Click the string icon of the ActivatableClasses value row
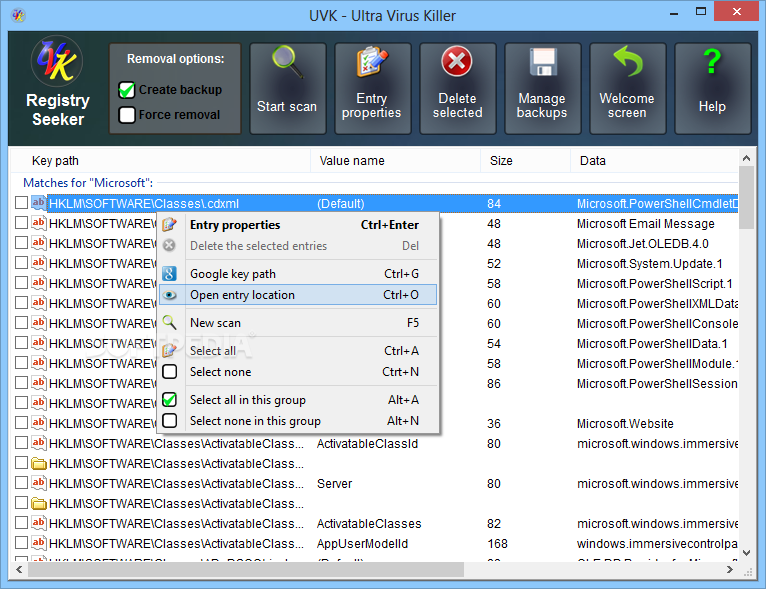766x589 pixels. (x=39, y=523)
